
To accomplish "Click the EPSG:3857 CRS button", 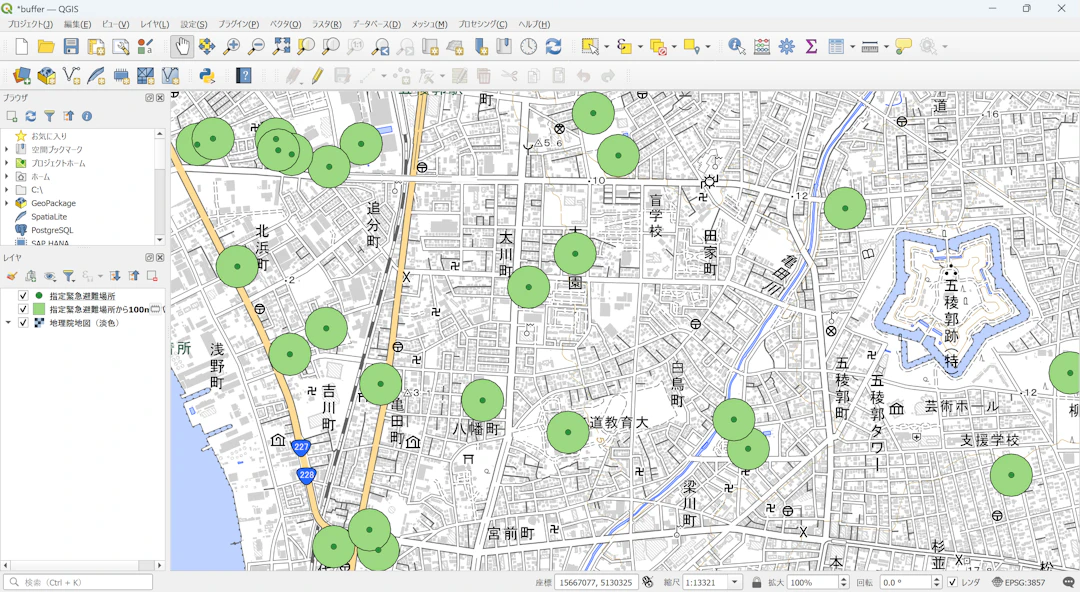I will click(x=1018, y=582).
